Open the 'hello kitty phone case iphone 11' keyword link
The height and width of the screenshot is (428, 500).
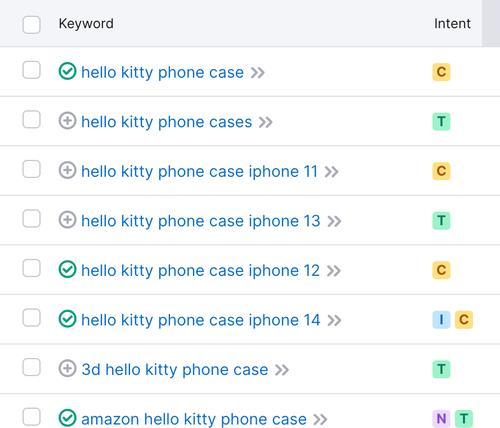pos(199,172)
